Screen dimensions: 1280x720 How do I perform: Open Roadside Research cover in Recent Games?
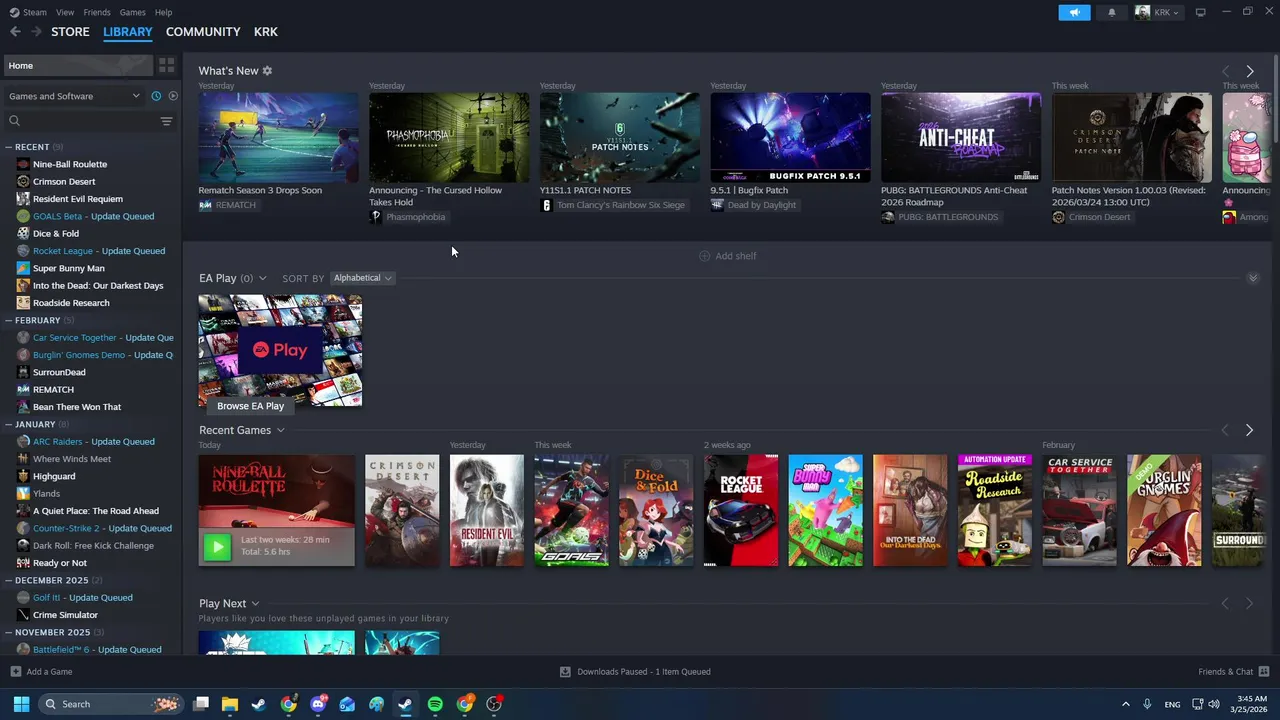(x=995, y=510)
